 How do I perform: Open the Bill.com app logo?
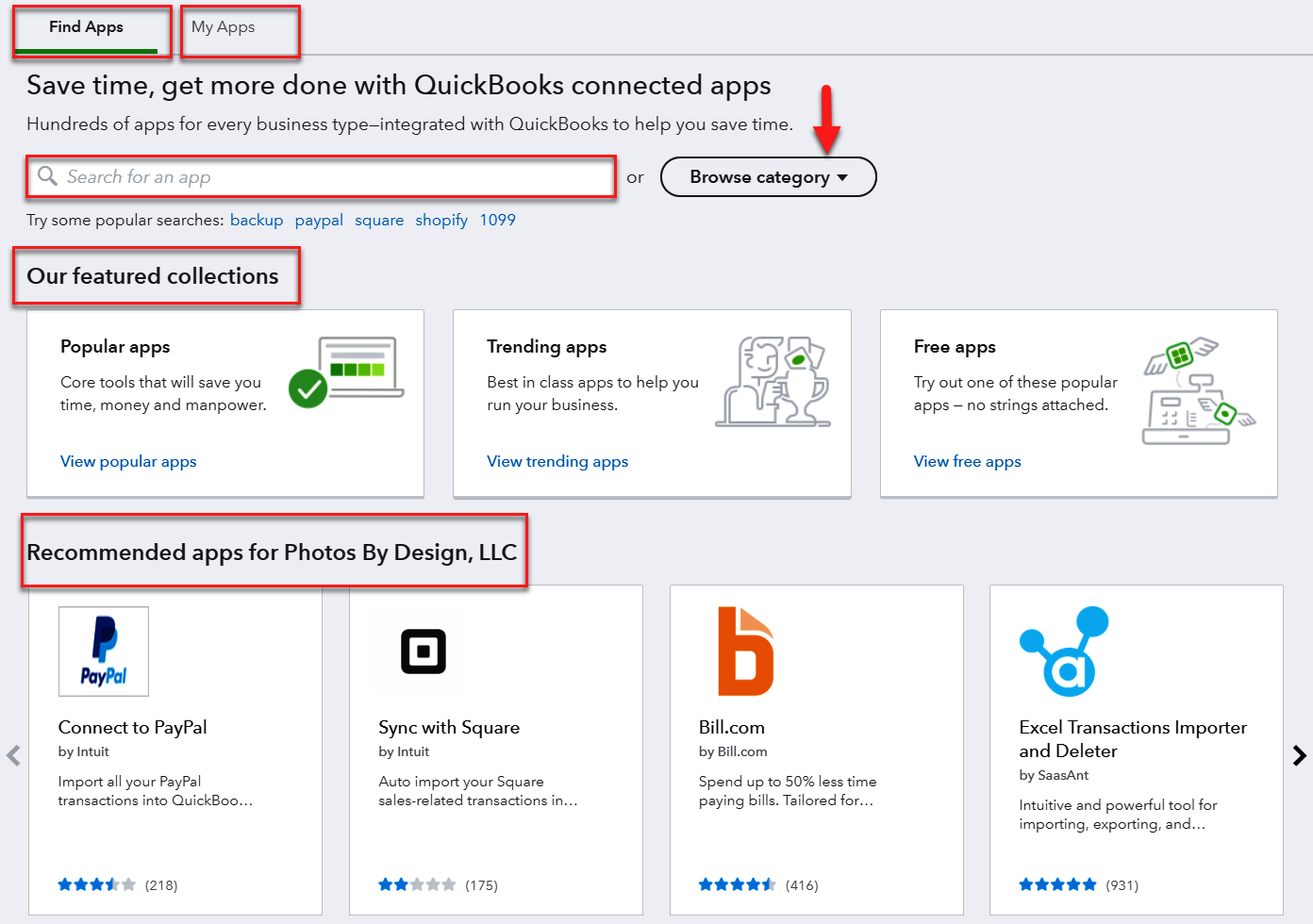745,652
